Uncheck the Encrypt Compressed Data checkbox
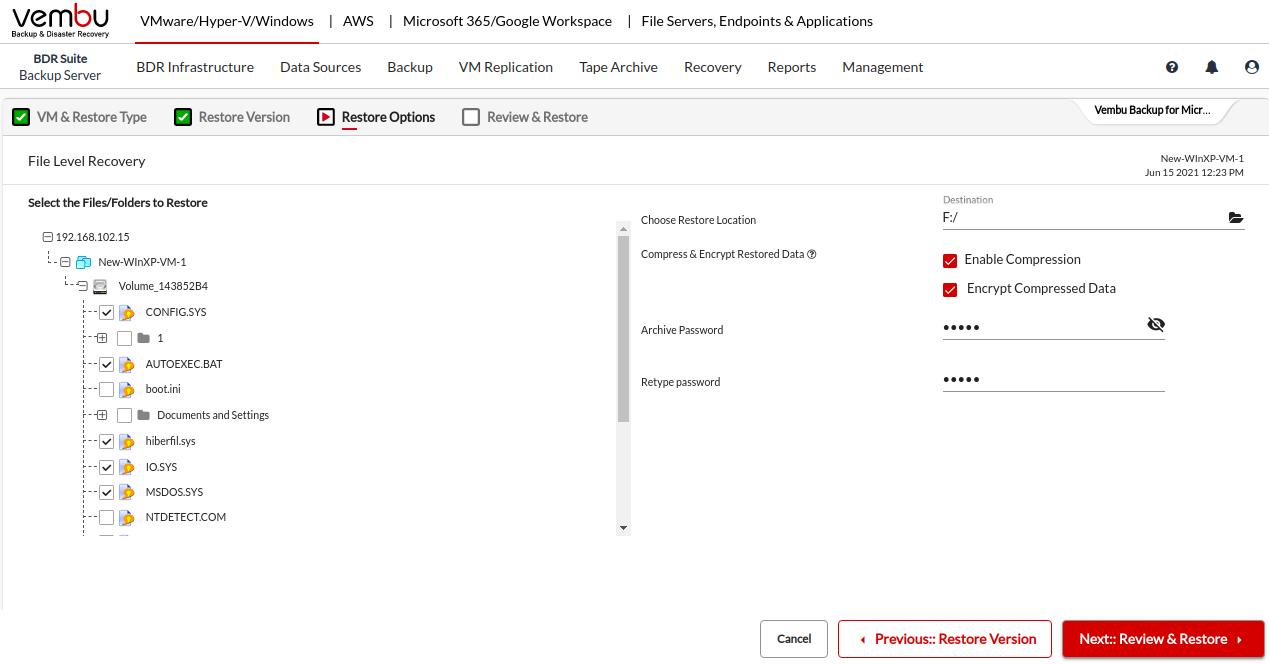 950,290
